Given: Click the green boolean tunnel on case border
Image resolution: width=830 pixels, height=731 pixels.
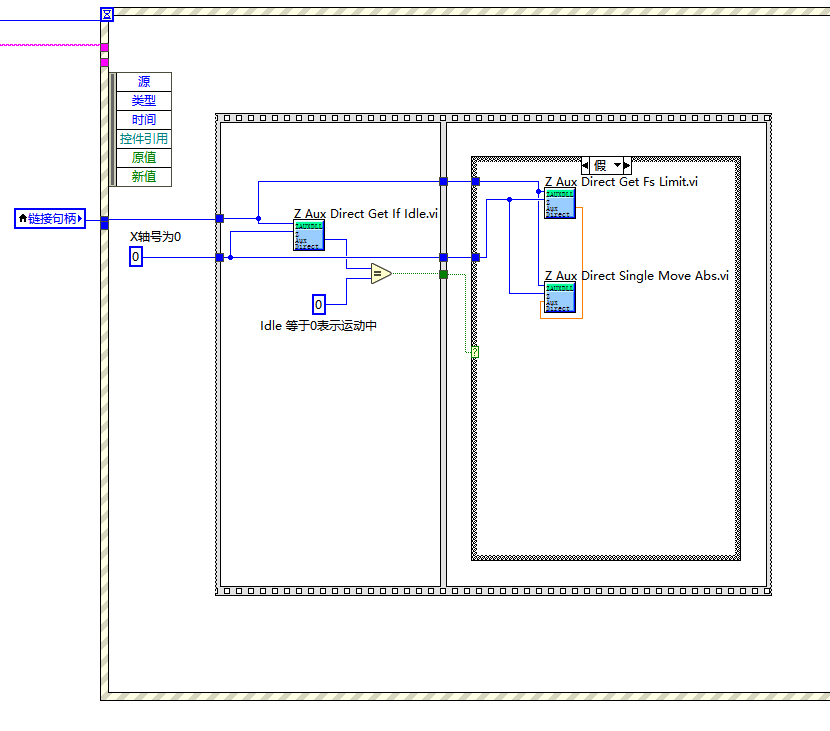Looking at the screenshot, I should 444,274.
